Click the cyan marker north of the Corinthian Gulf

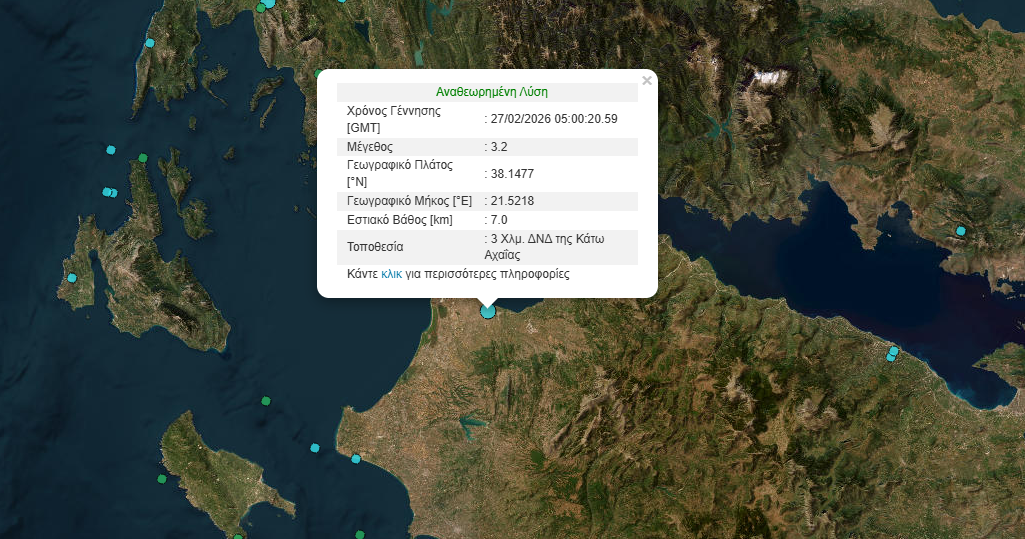pyautogui.click(x=961, y=231)
